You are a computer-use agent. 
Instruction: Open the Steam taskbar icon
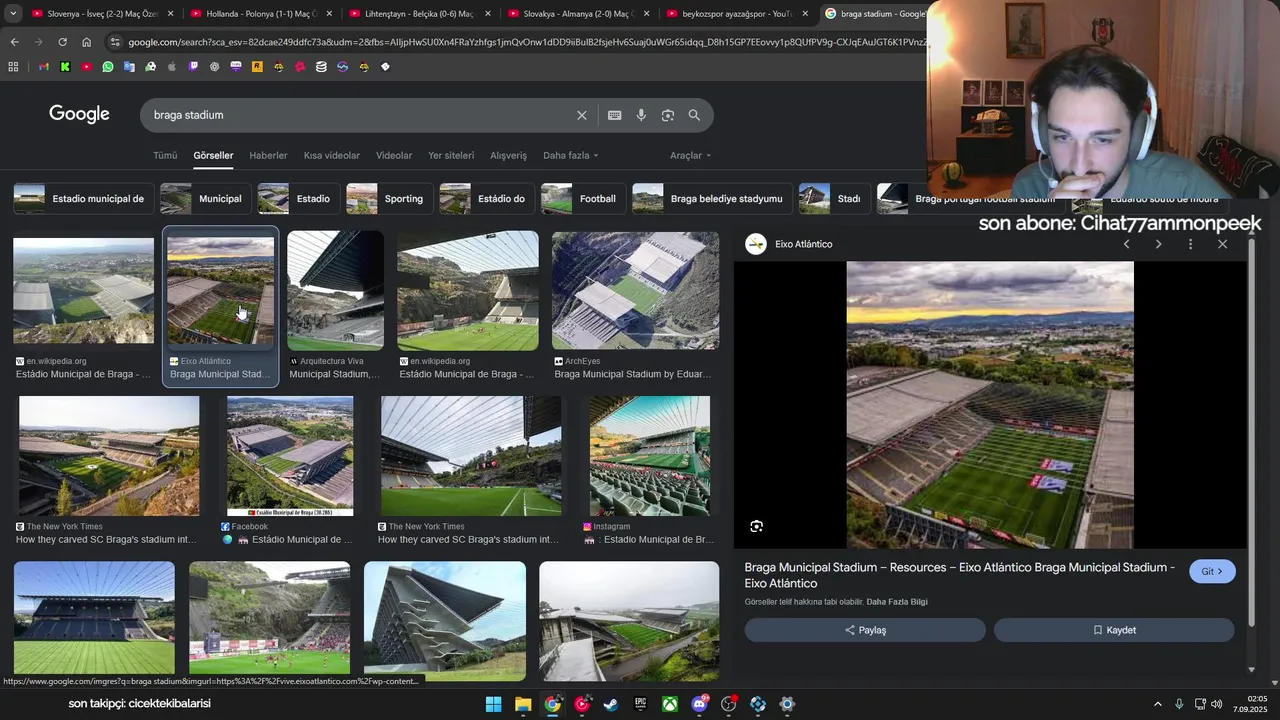point(611,704)
